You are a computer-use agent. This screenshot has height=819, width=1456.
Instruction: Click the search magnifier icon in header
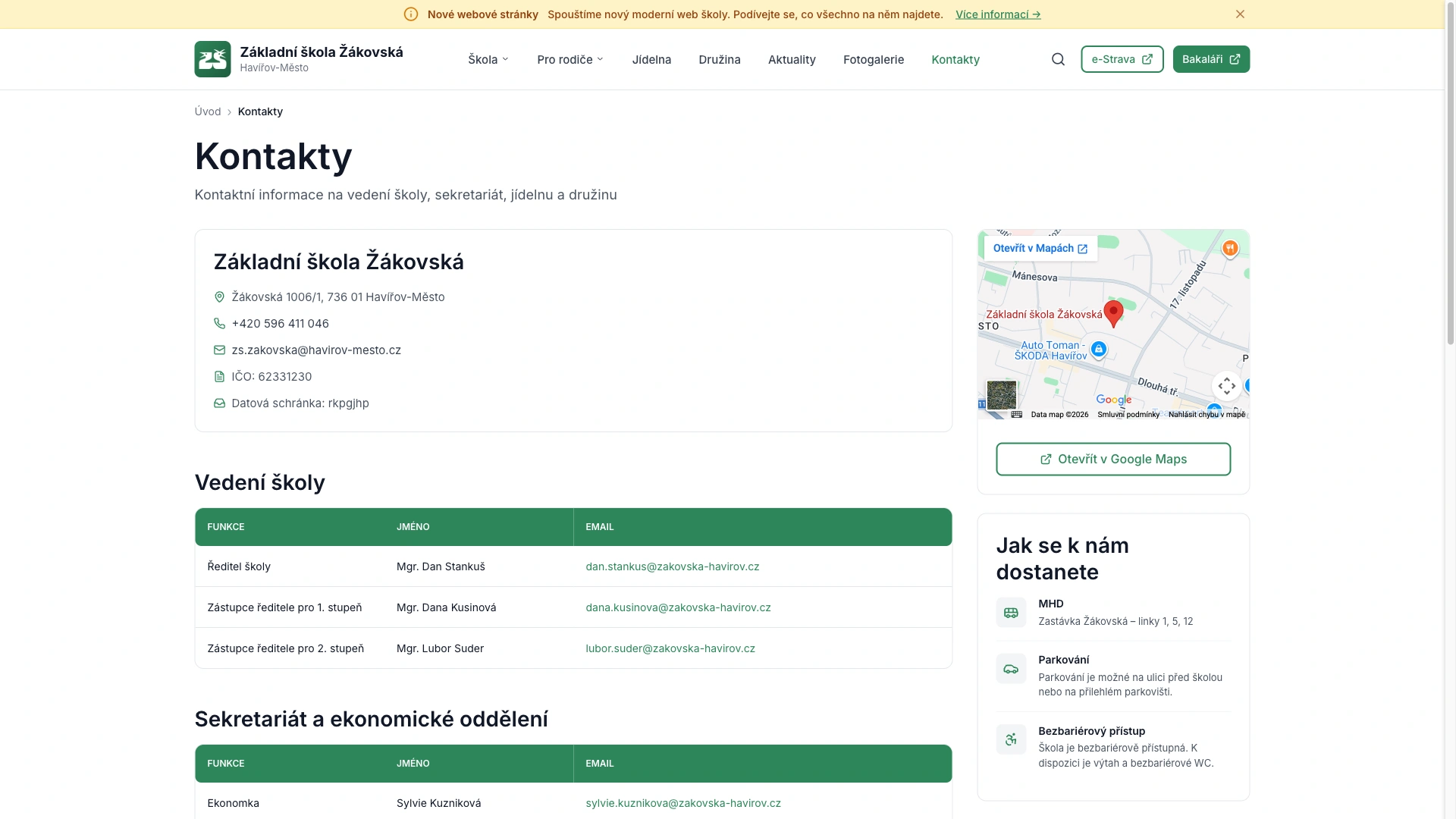[1058, 59]
